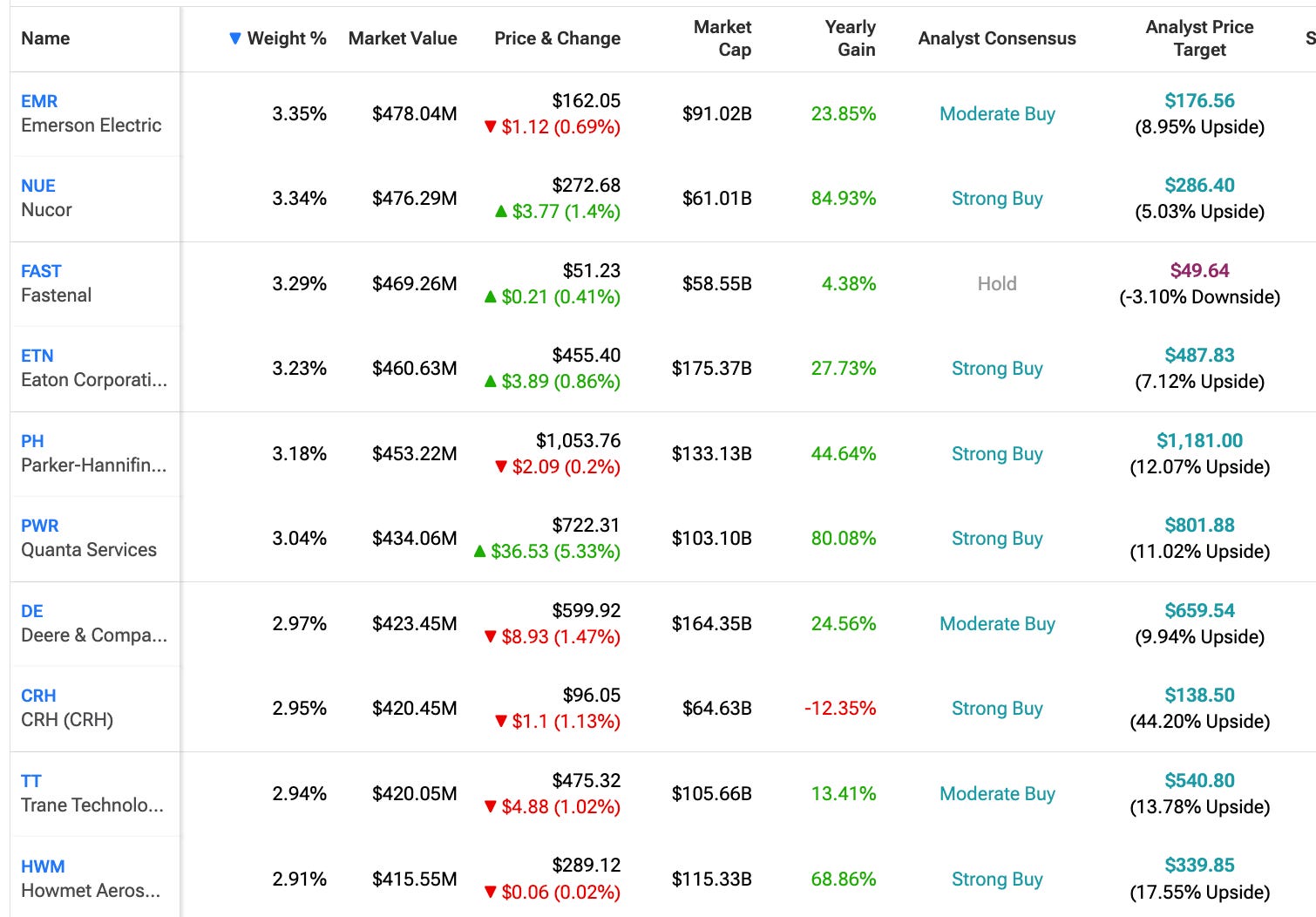This screenshot has width=1316, height=917.
Task: Open the TT Trane Technologies link
Action: tap(31, 781)
